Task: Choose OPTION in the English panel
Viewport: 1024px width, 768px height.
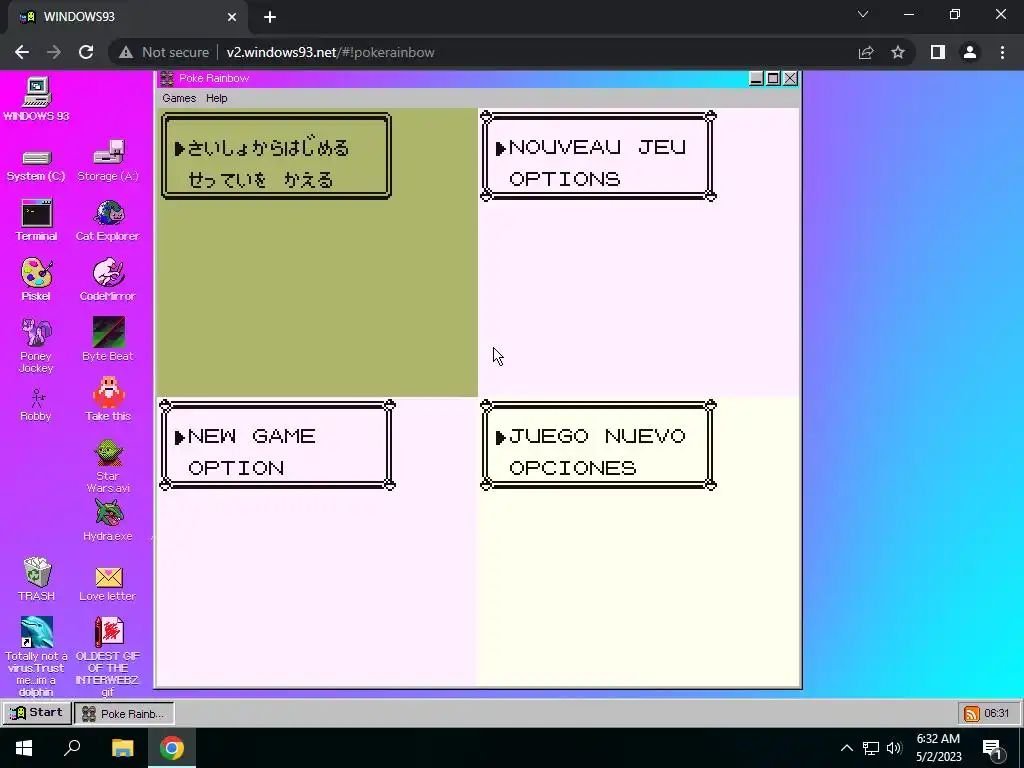Action: pos(236,468)
